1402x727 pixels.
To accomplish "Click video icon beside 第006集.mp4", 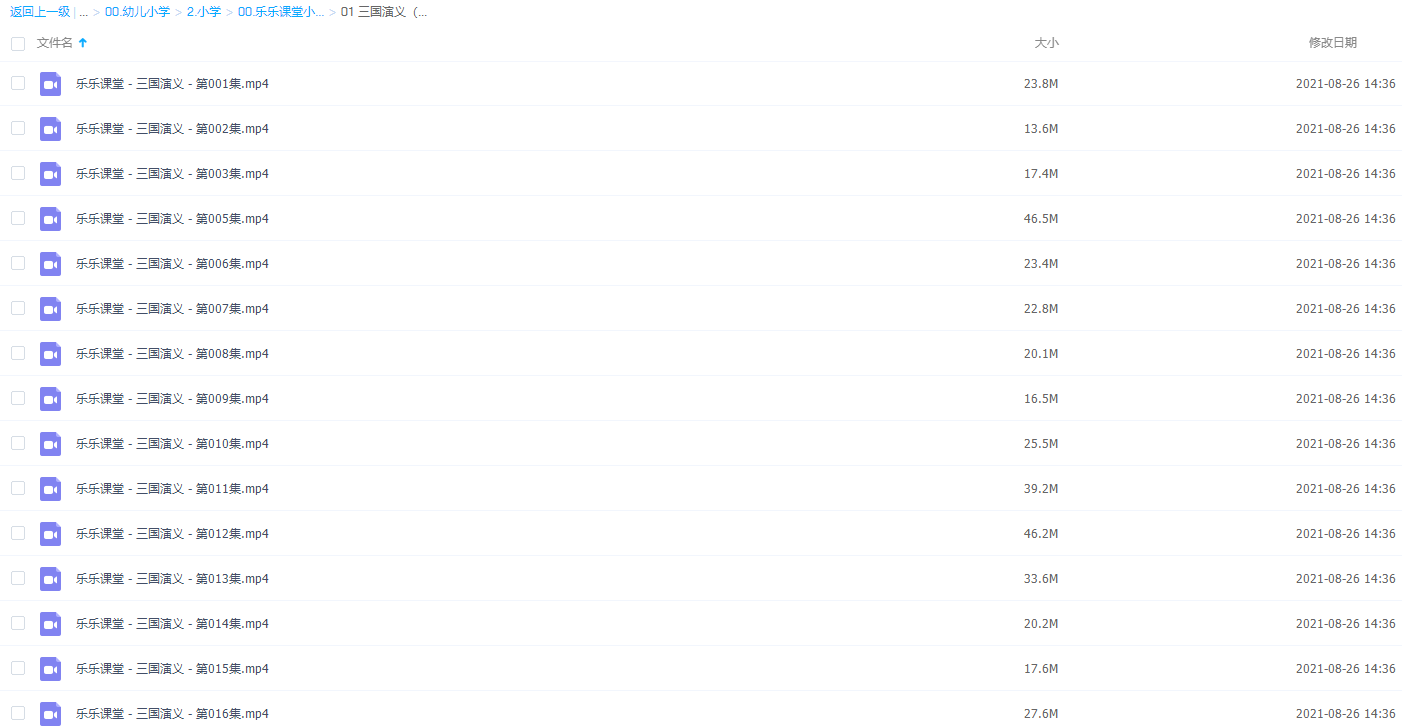I will 50,264.
